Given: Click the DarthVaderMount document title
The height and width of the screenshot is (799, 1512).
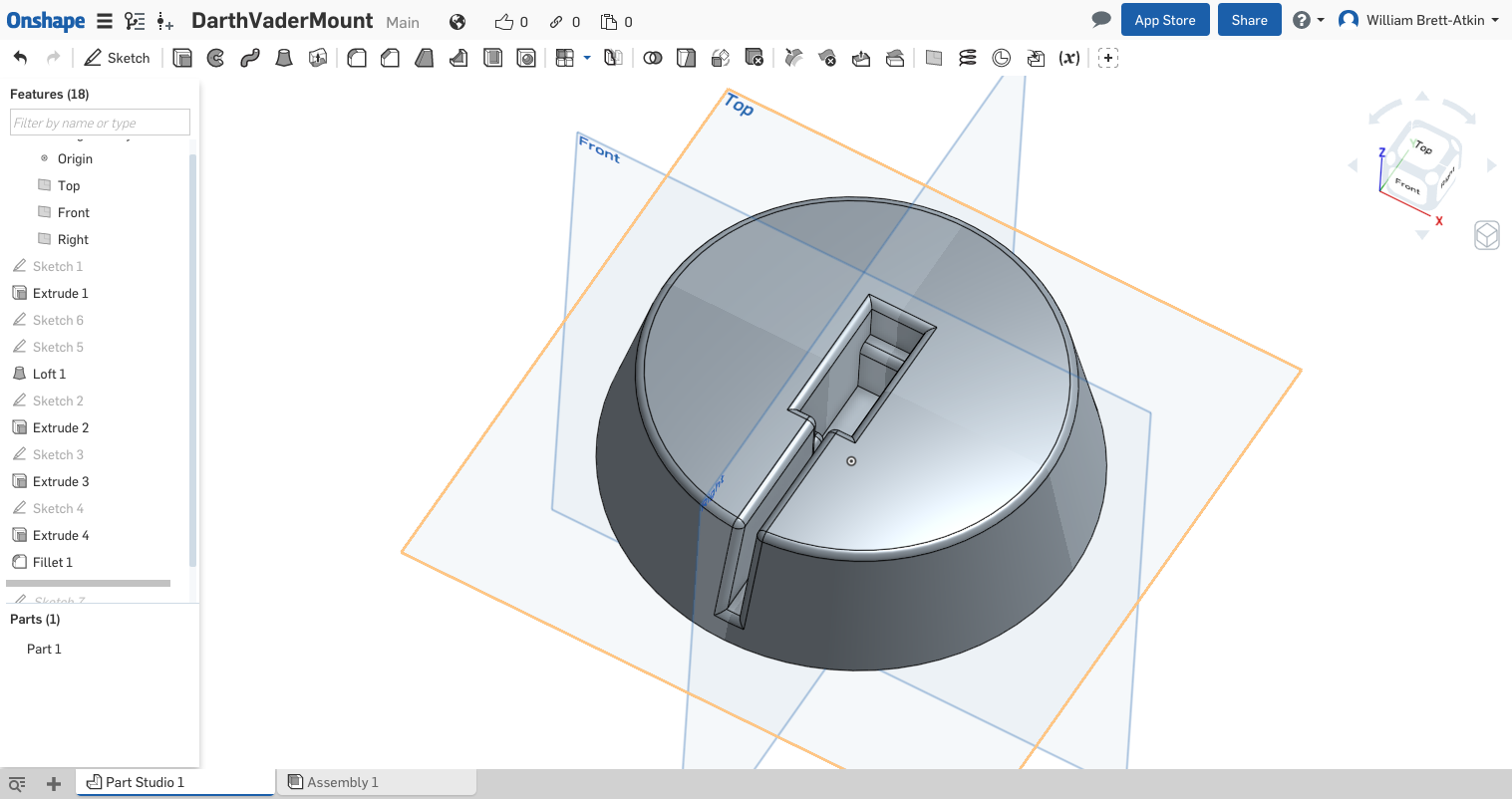Looking at the screenshot, I should pyautogui.click(x=282, y=21).
